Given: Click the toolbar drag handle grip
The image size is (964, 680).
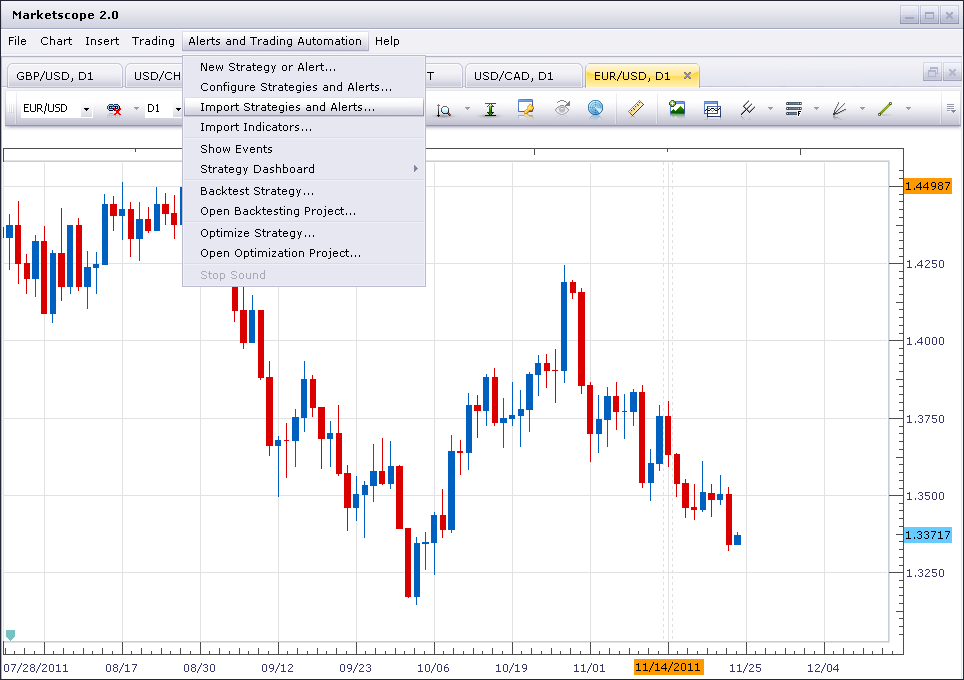Looking at the screenshot, I should pos(10,109).
